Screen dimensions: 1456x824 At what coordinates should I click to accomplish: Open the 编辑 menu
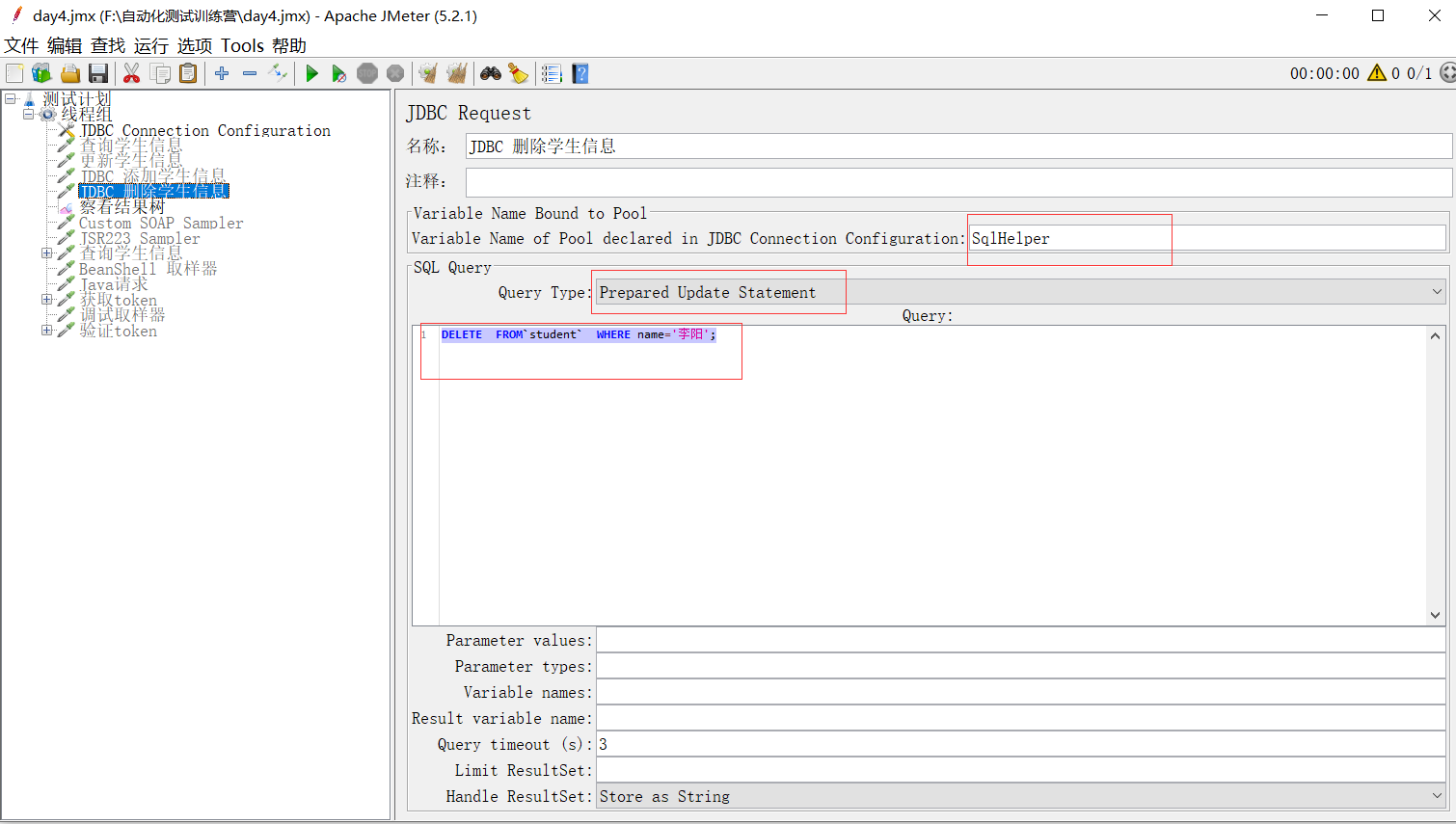coord(65,45)
